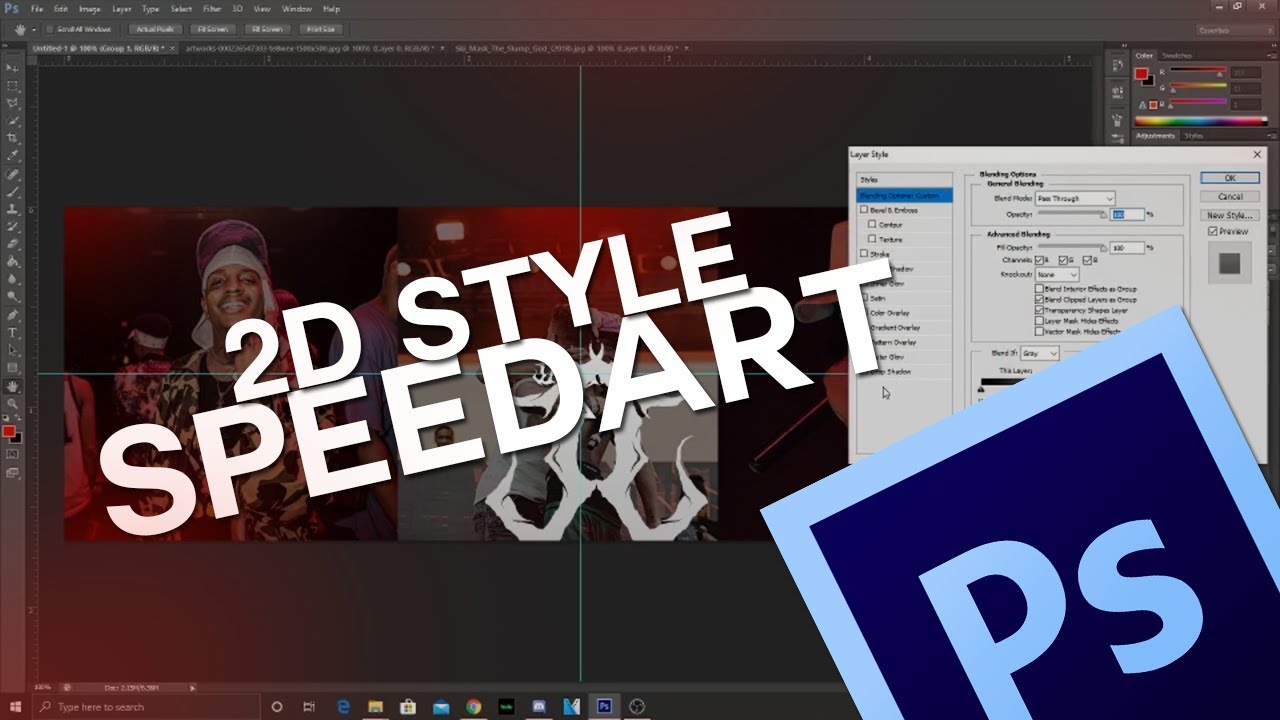Toggle Quick Mask mode icon

[12, 454]
